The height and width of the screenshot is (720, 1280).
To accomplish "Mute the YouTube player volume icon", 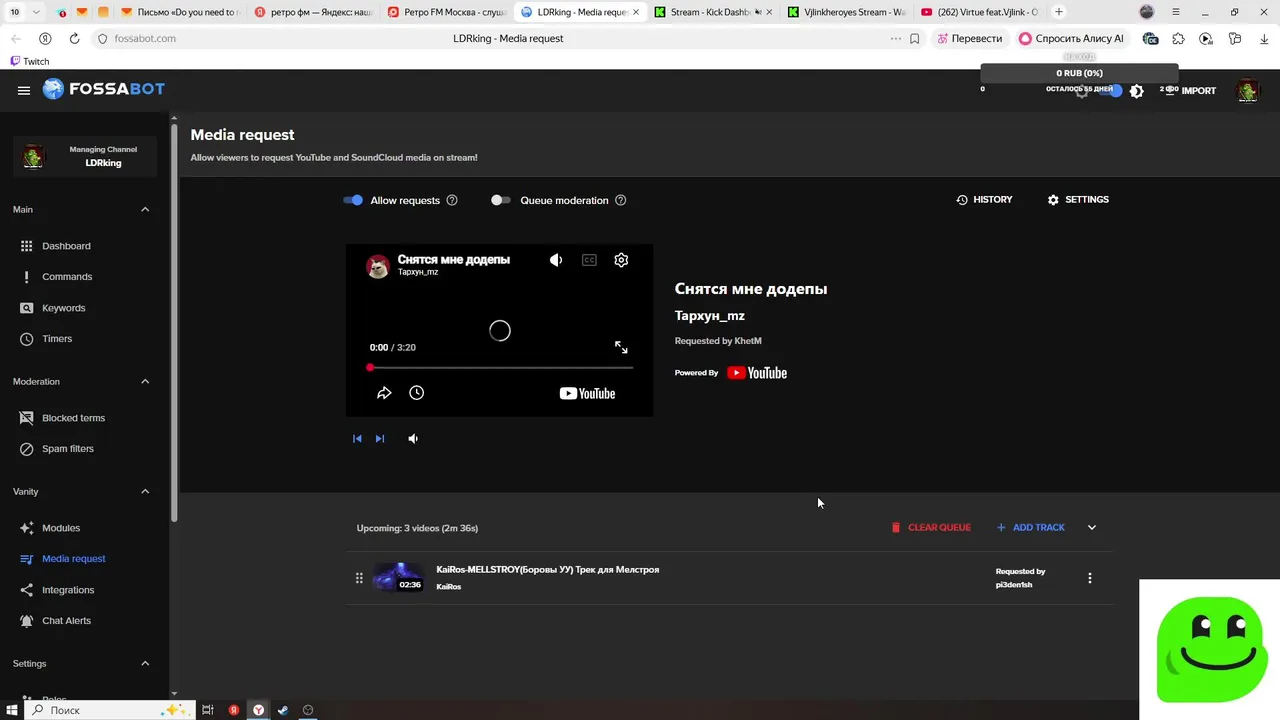I will coord(556,260).
